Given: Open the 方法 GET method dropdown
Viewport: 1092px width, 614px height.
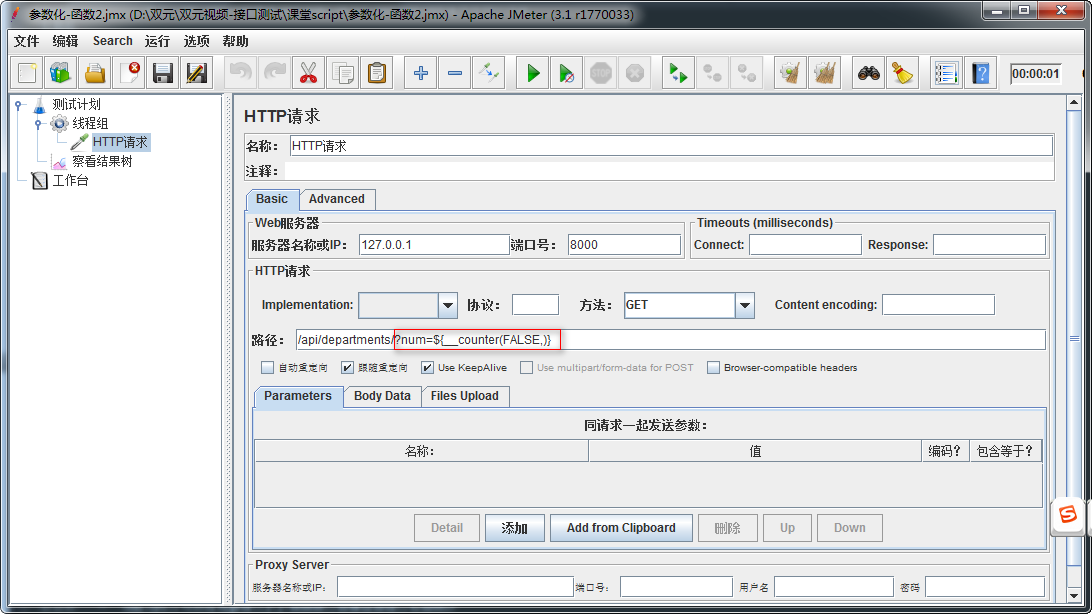Looking at the screenshot, I should point(744,305).
